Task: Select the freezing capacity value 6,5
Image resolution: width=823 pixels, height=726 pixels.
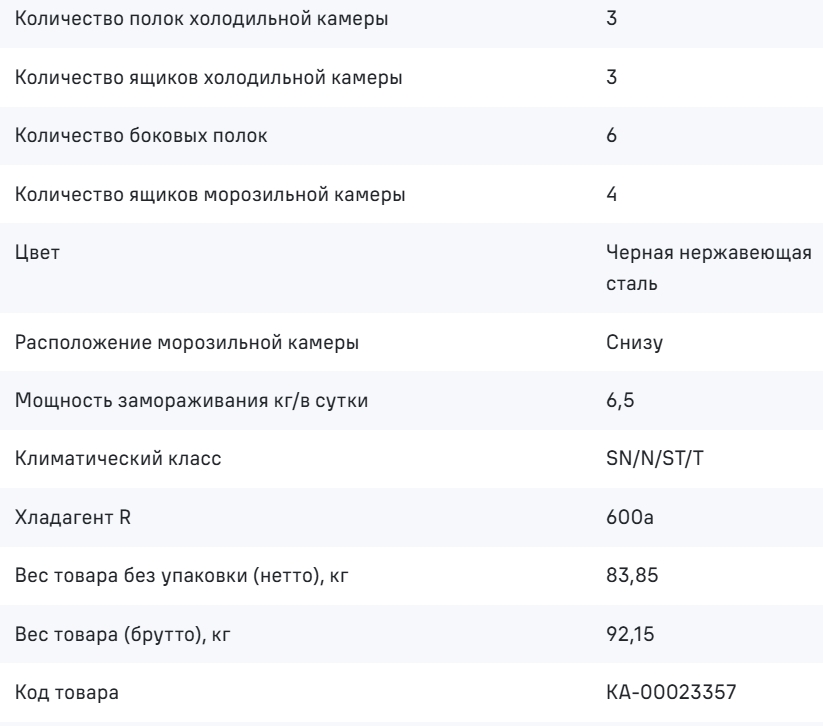Action: [620, 401]
